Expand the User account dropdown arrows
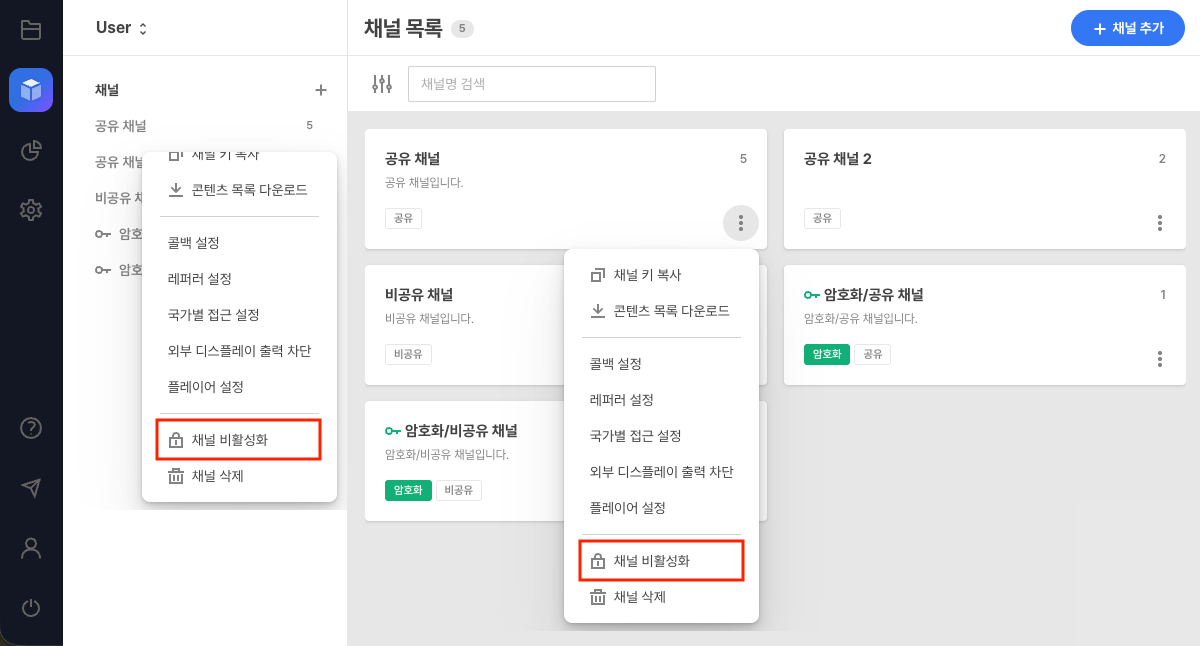Viewport: 1200px width, 646px height. 141,28
